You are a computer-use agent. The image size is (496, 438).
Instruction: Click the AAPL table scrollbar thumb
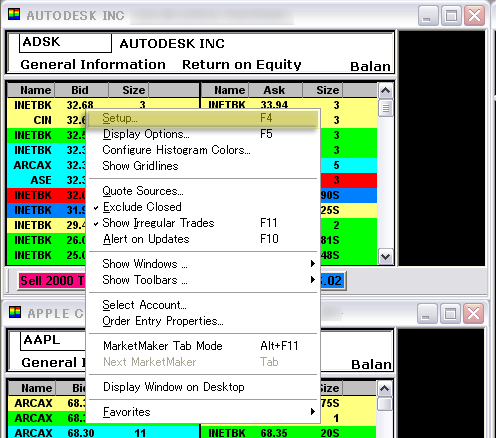pos(384,404)
